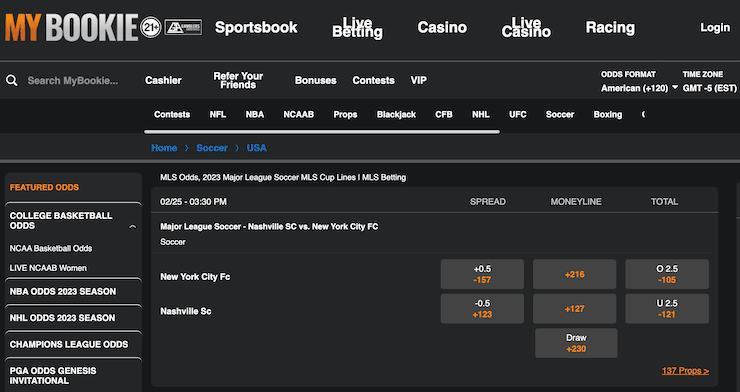
Task: Bet Under 2.5 total at -121
Action: (x=667, y=309)
